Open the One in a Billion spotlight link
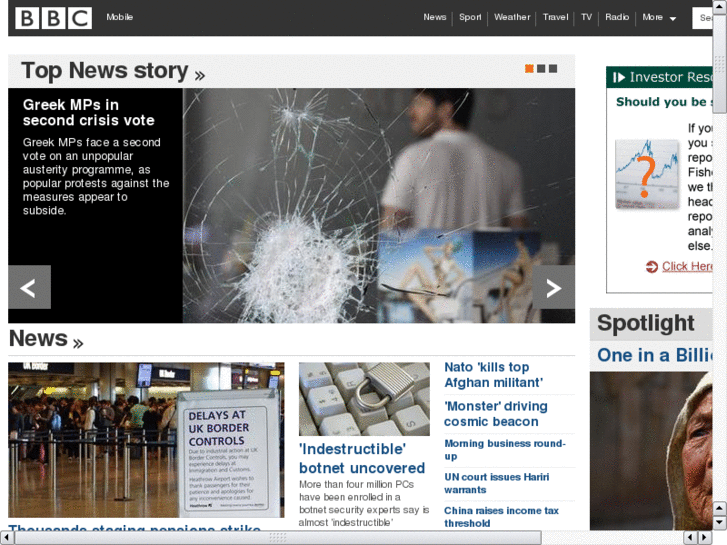Image resolution: width=727 pixels, height=545 pixels. click(655, 355)
